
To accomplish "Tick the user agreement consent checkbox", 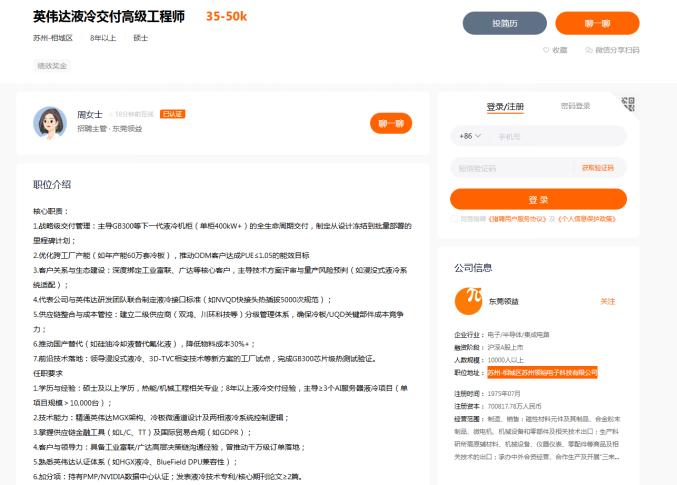I will pyautogui.click(x=453, y=218).
